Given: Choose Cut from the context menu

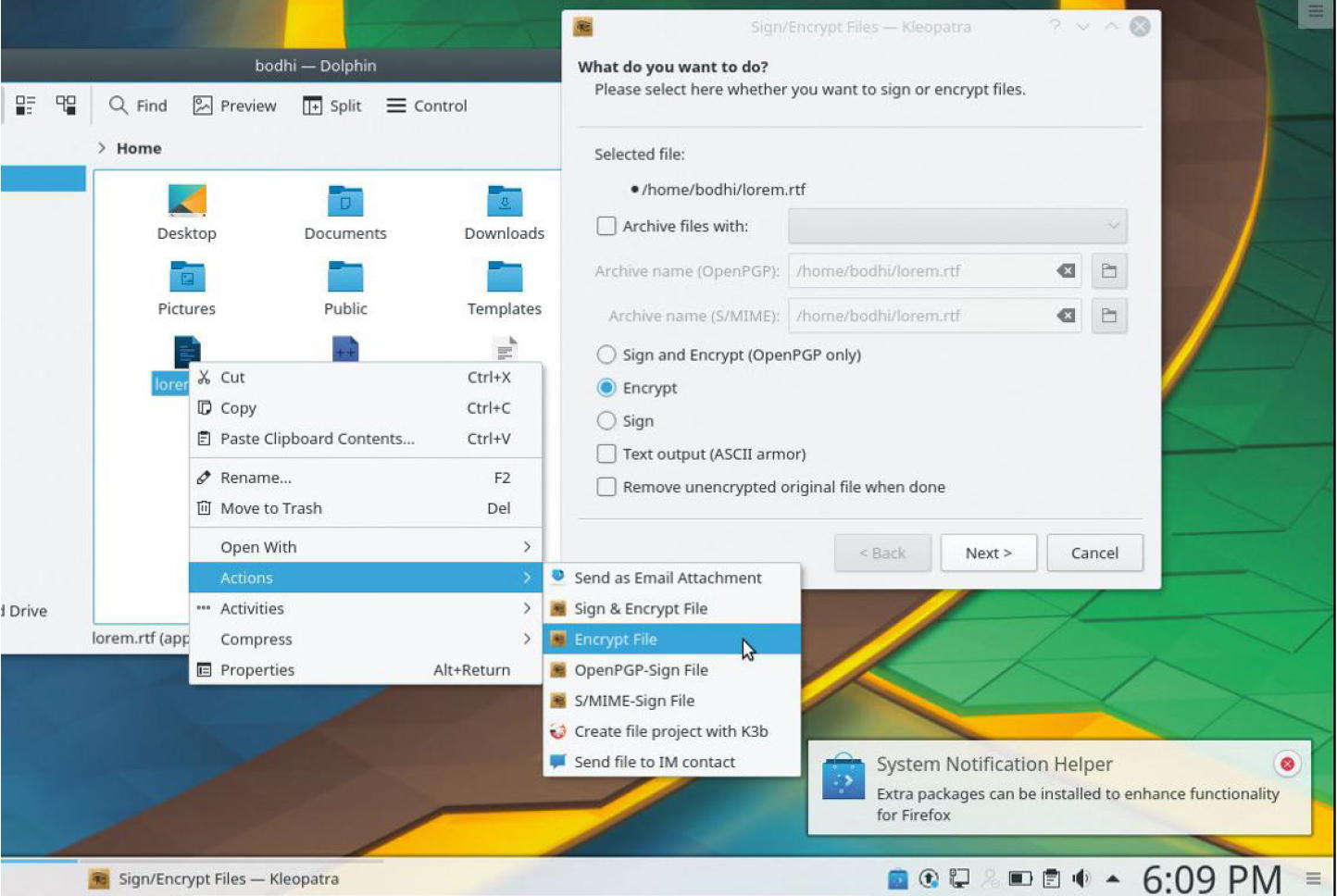Looking at the screenshot, I should 366,377.
